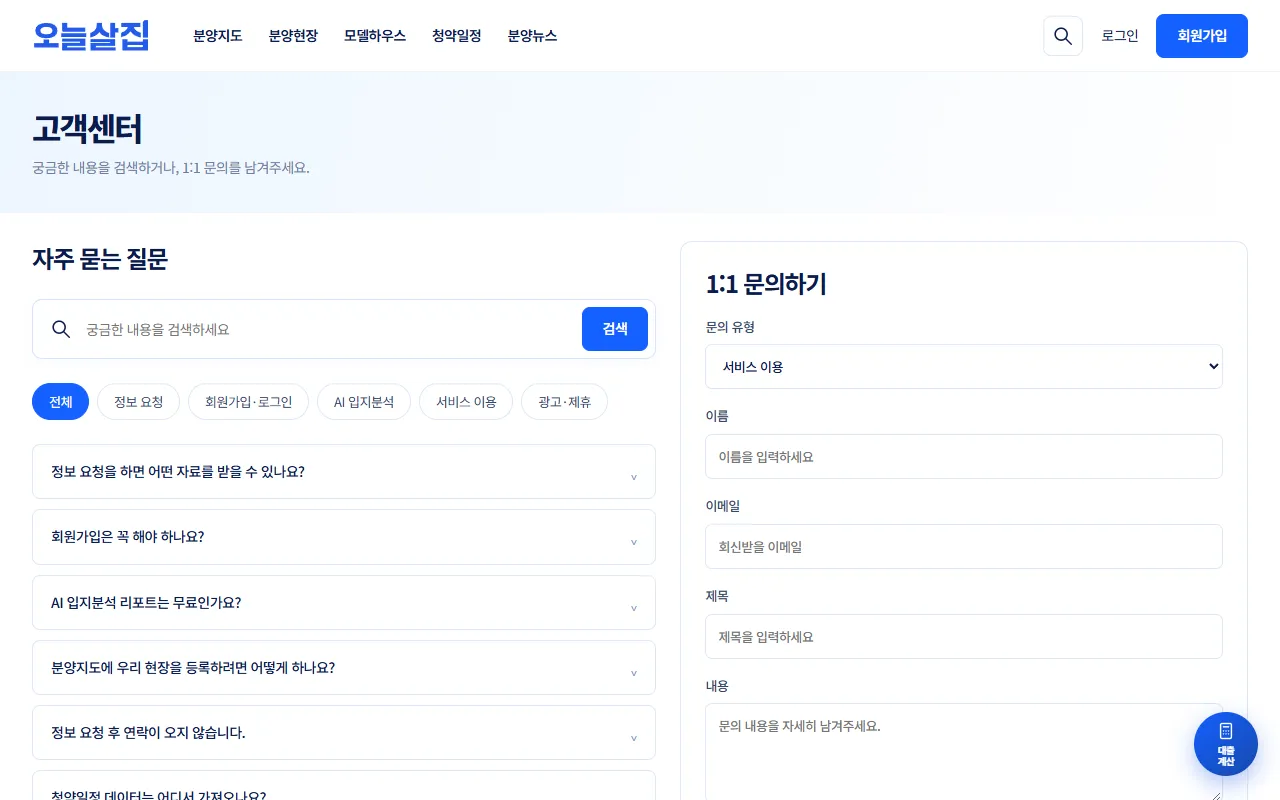This screenshot has height=800, width=1280.
Task: Click the 1:1 문의하기 heading
Action: 766,285
